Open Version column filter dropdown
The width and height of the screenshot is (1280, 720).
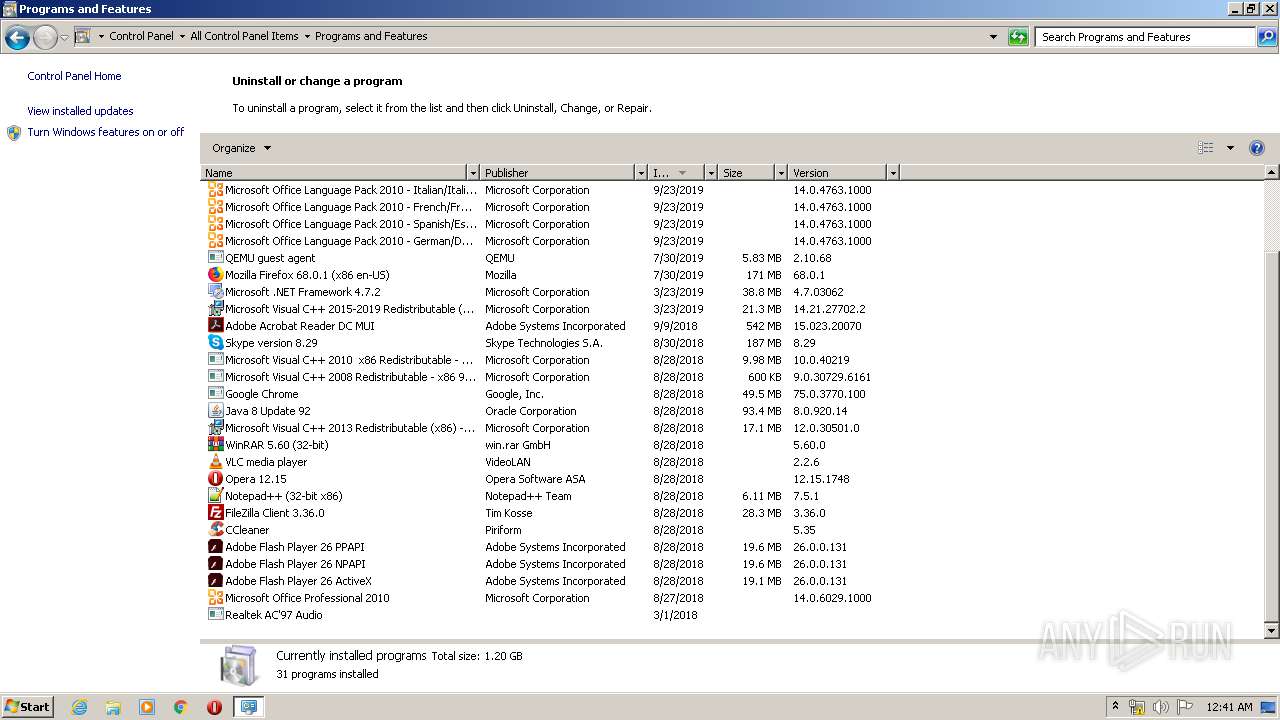click(x=893, y=173)
